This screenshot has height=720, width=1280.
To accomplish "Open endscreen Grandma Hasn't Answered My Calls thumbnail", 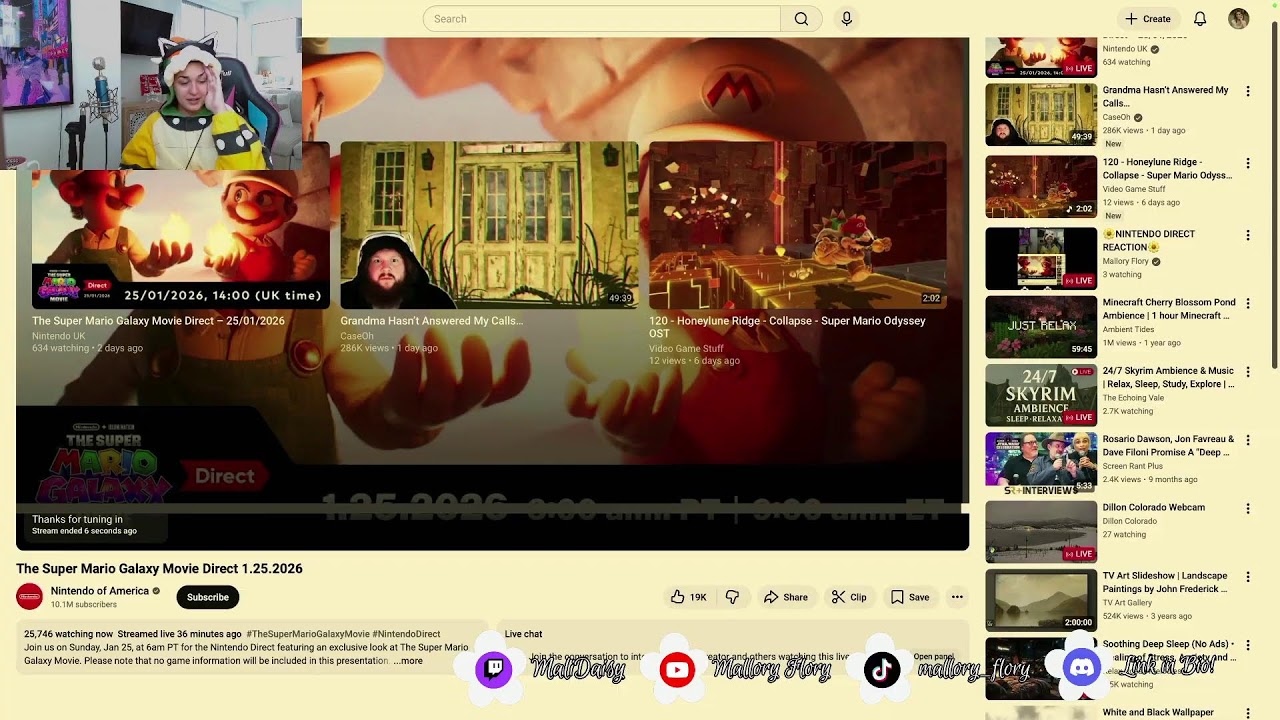I will [x=489, y=225].
